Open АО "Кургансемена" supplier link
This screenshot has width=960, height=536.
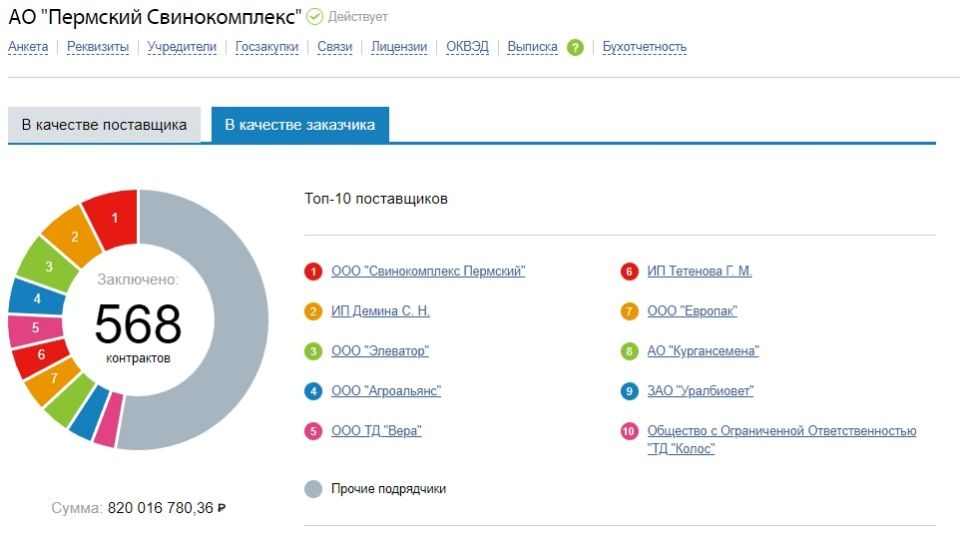pos(703,351)
